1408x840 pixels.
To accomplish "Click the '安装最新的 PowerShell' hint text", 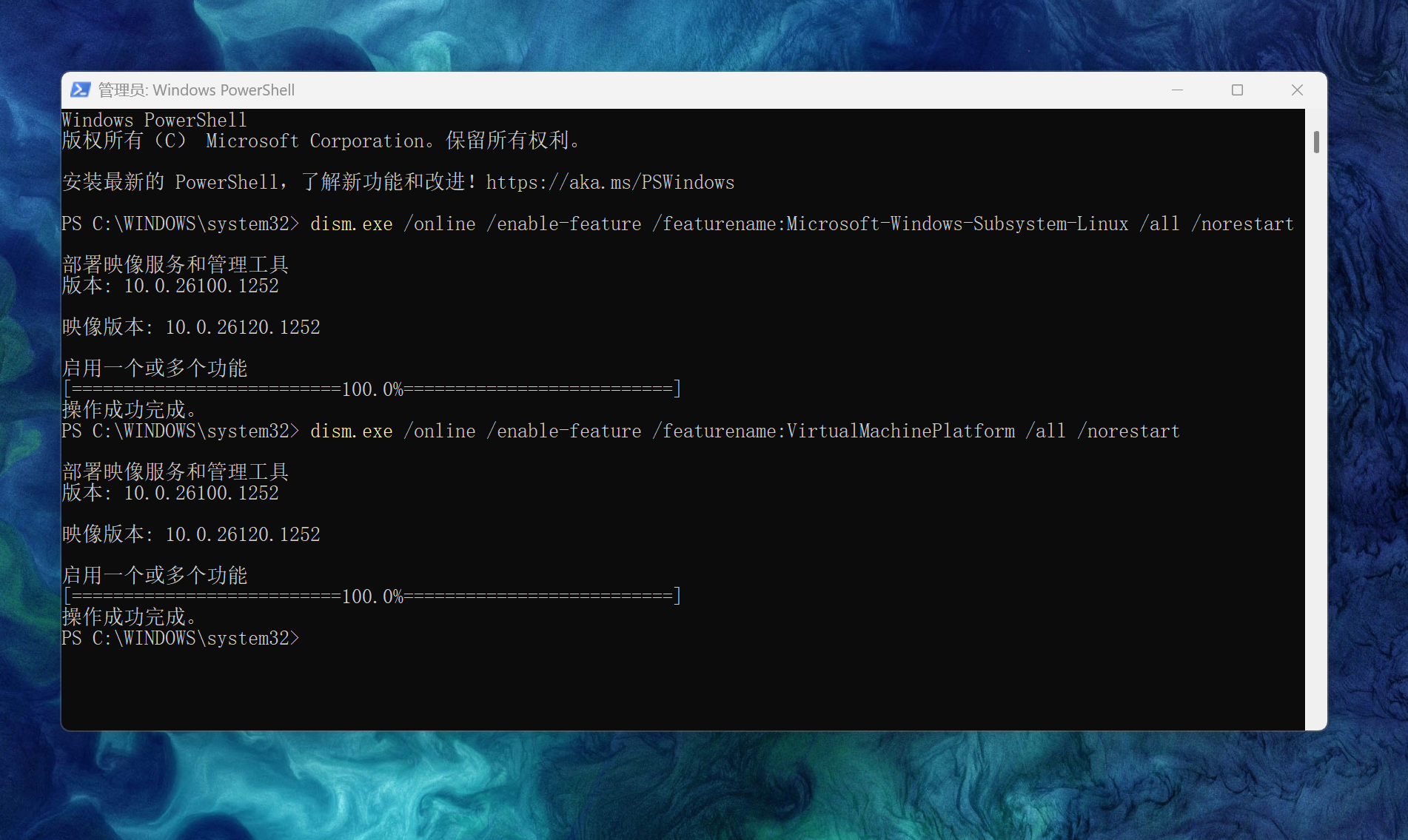I will (172, 182).
